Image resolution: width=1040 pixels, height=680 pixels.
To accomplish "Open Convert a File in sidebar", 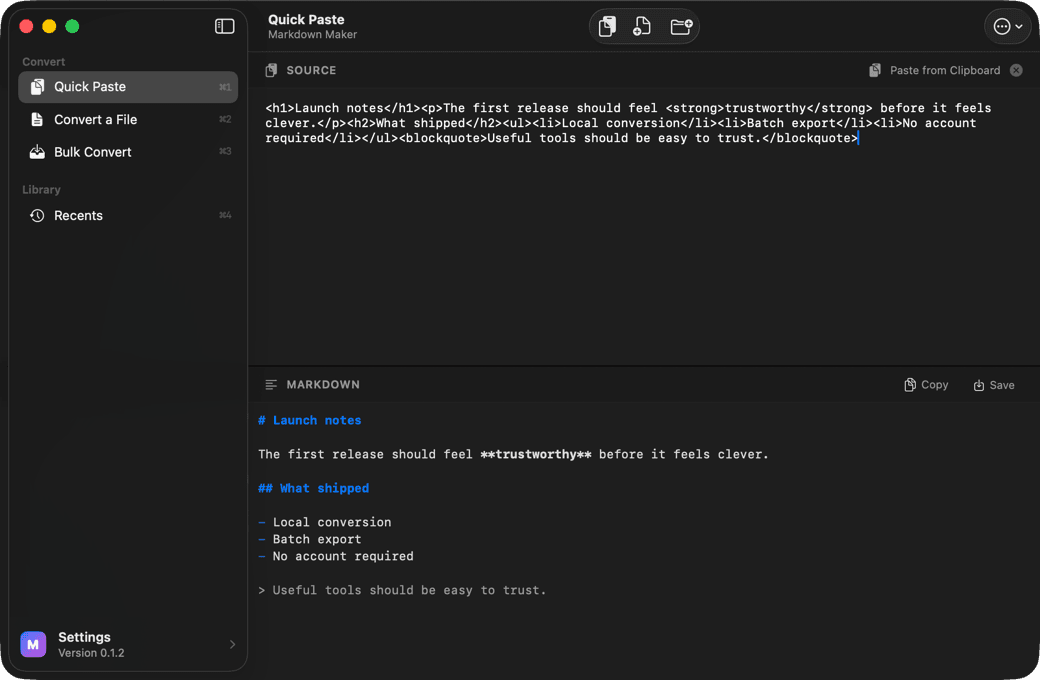I will [128, 119].
